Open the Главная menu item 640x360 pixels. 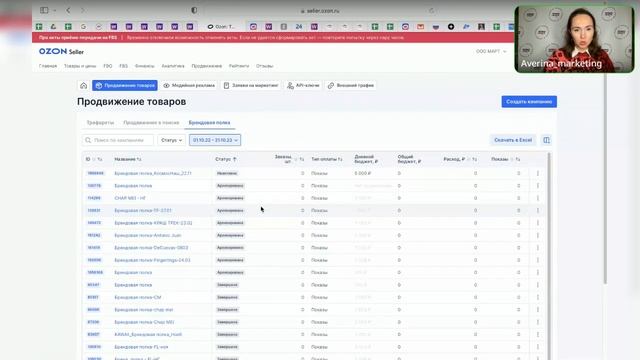(48, 66)
